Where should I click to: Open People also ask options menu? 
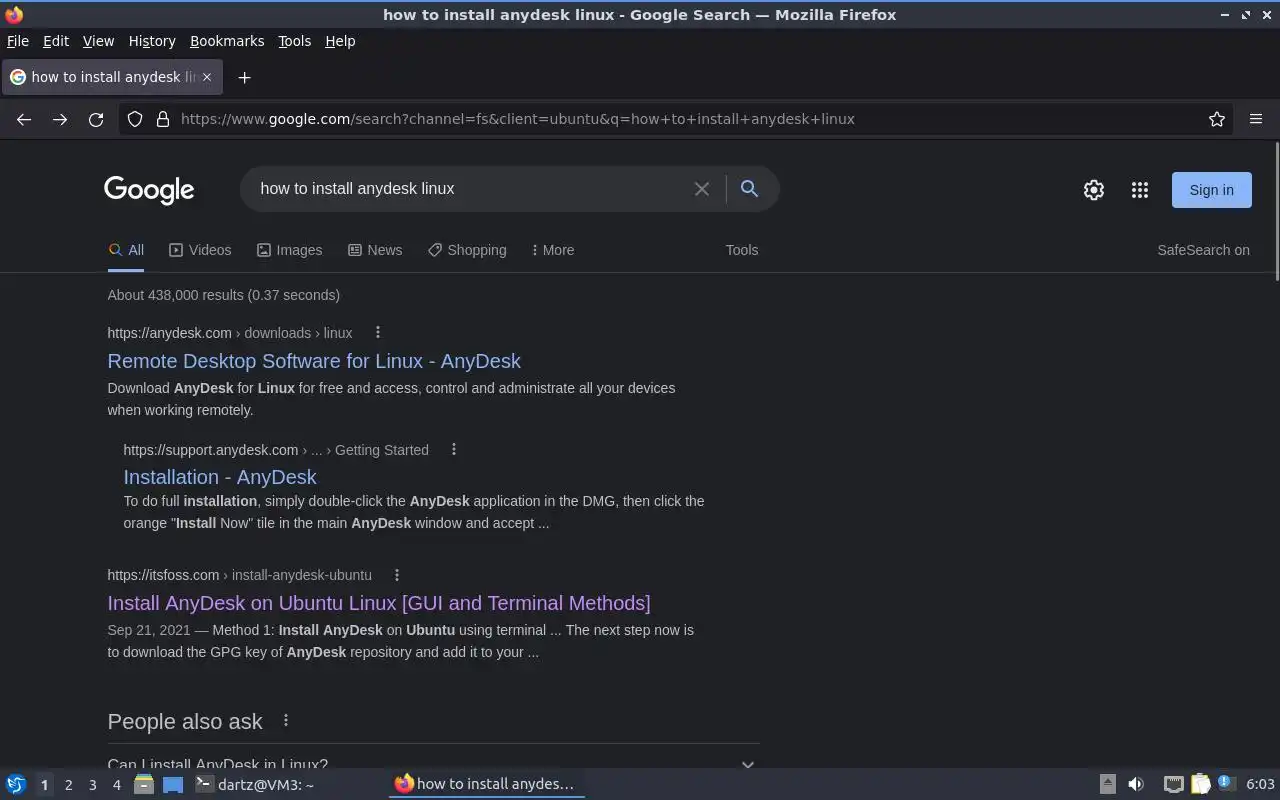(x=286, y=720)
